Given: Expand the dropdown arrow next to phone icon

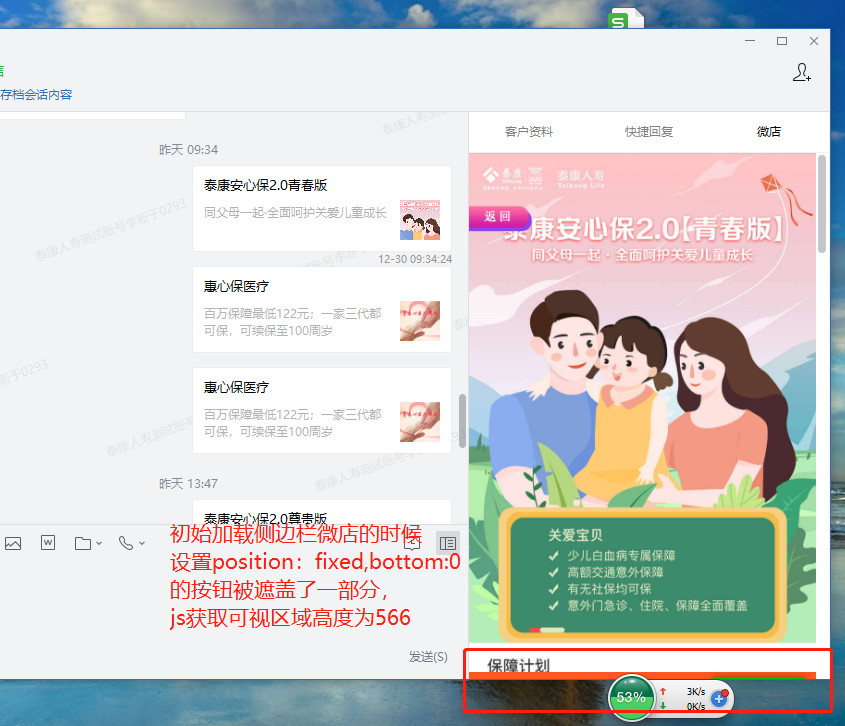Looking at the screenshot, I should 142,543.
